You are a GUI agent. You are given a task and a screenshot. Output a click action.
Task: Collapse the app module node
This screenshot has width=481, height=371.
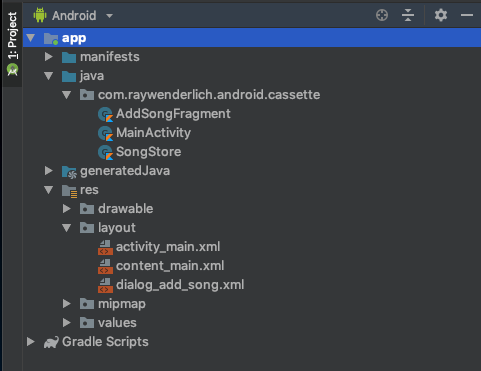click(31, 38)
